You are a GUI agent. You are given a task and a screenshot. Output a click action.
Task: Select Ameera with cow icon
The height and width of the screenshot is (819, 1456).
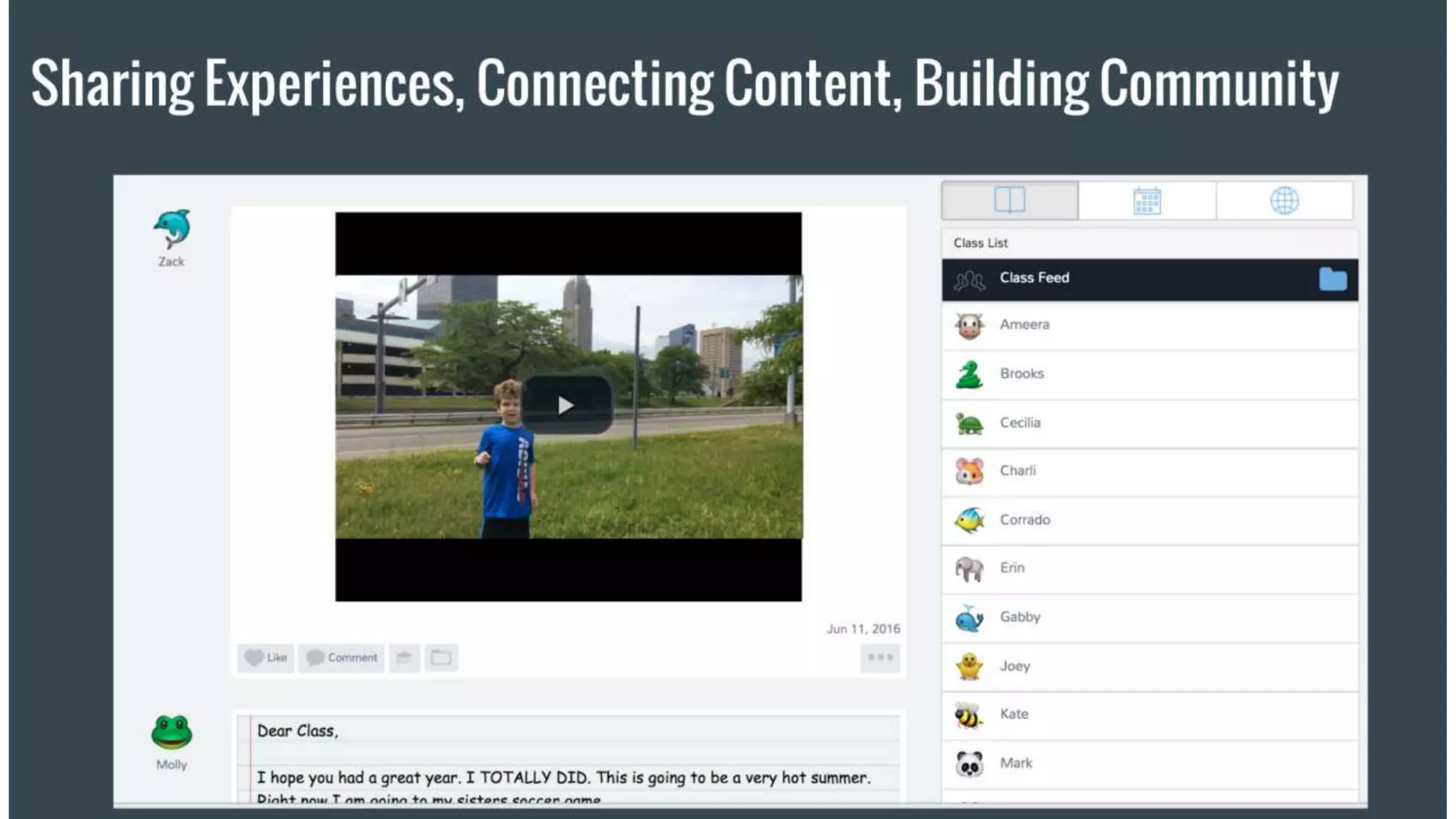(1024, 325)
